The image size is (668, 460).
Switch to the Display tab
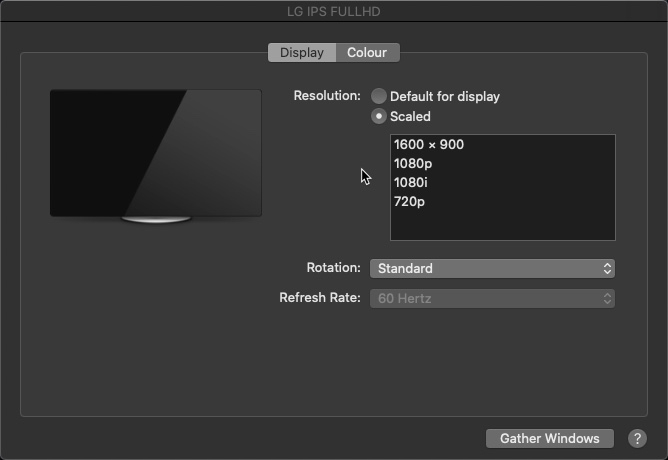[302, 52]
